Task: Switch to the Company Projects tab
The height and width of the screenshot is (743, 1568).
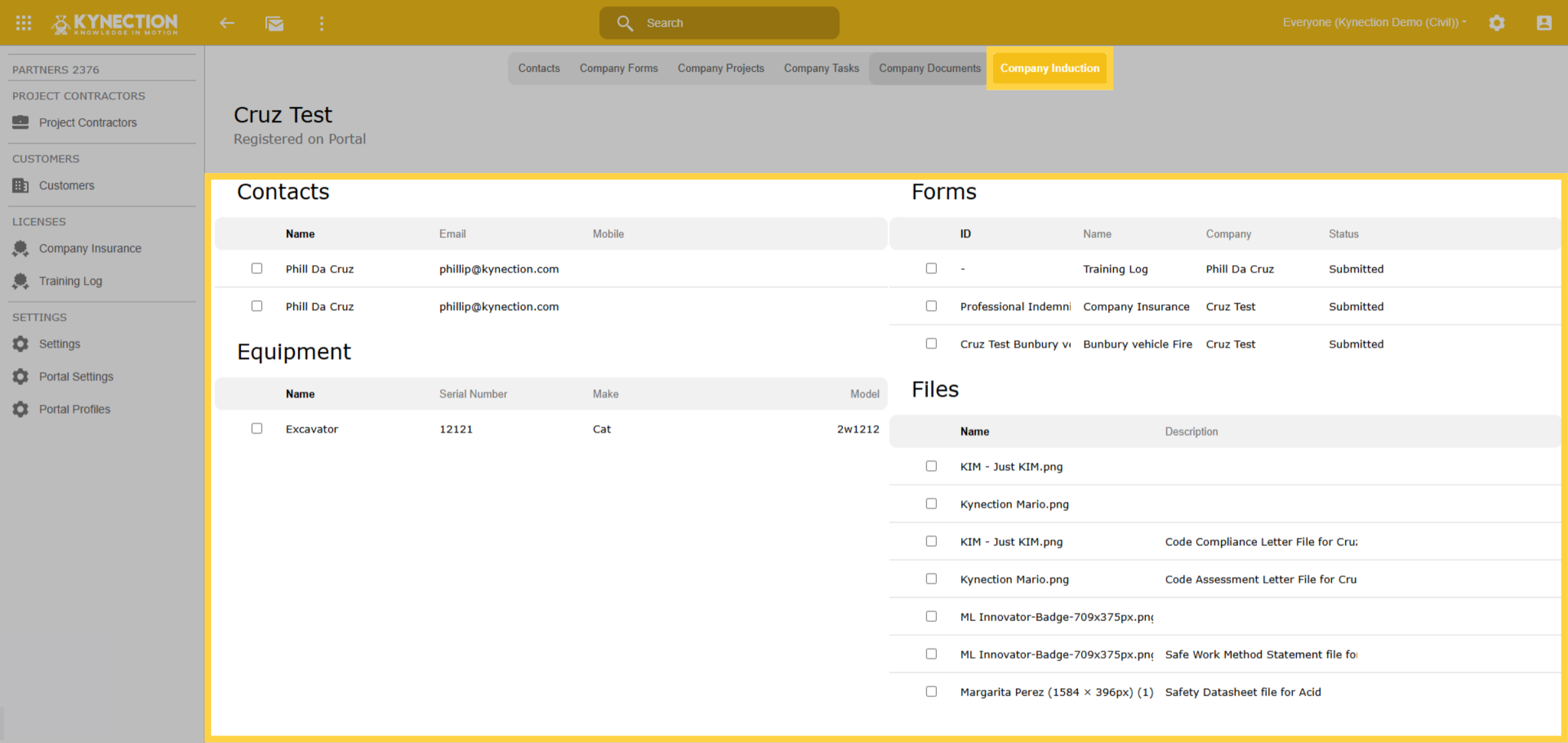Action: [721, 68]
